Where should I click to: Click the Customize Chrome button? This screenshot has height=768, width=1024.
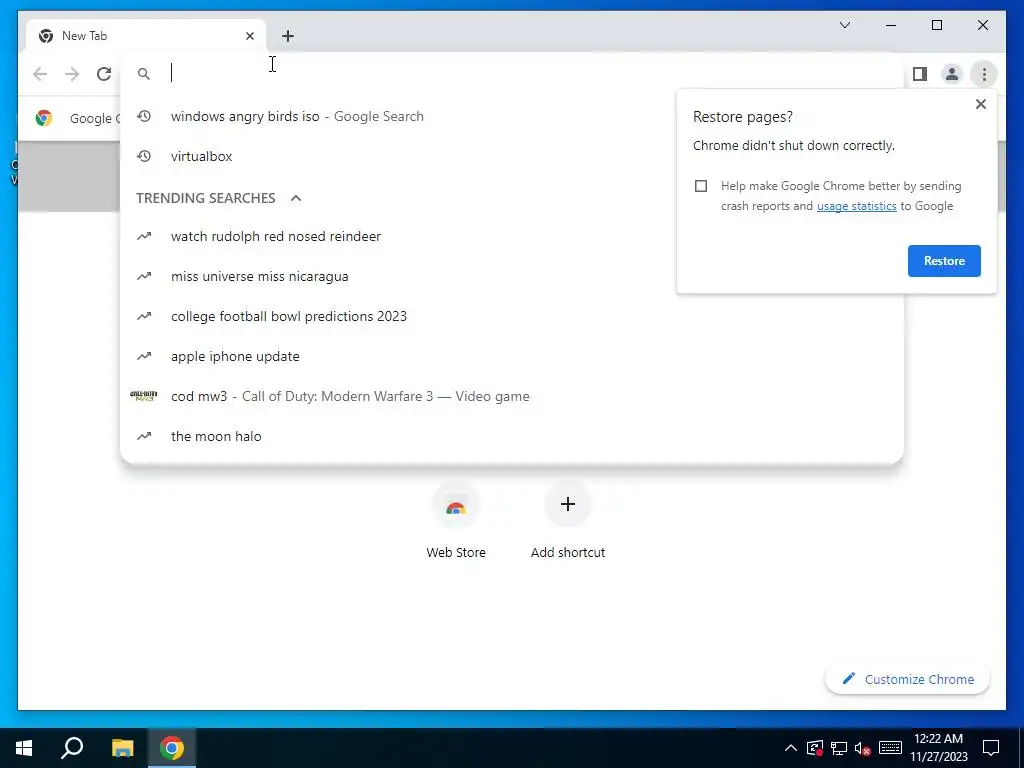click(x=907, y=679)
